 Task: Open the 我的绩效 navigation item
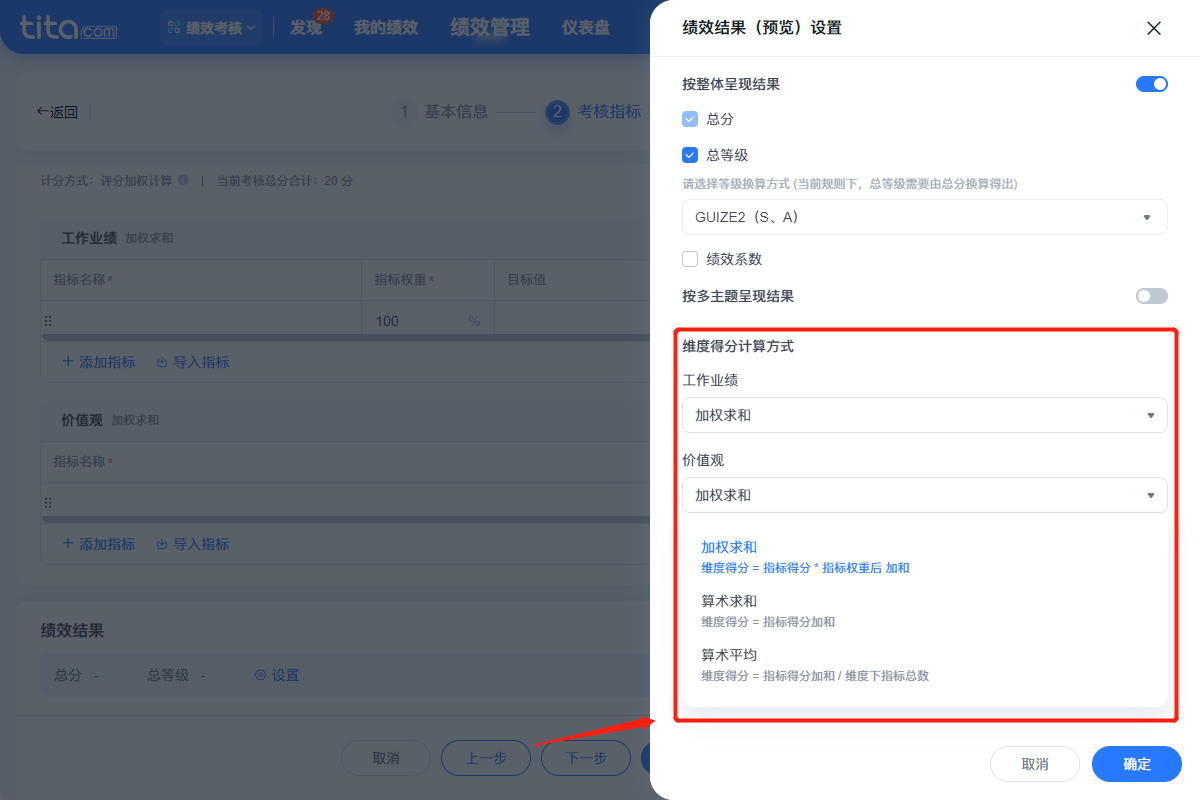click(388, 27)
